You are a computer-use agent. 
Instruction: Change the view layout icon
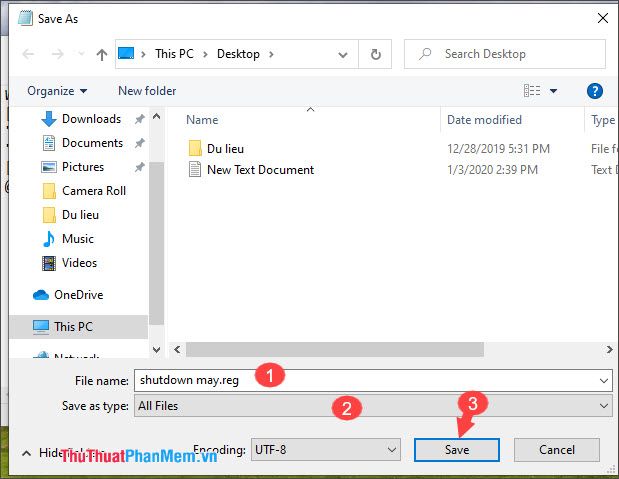pyautogui.click(x=532, y=91)
